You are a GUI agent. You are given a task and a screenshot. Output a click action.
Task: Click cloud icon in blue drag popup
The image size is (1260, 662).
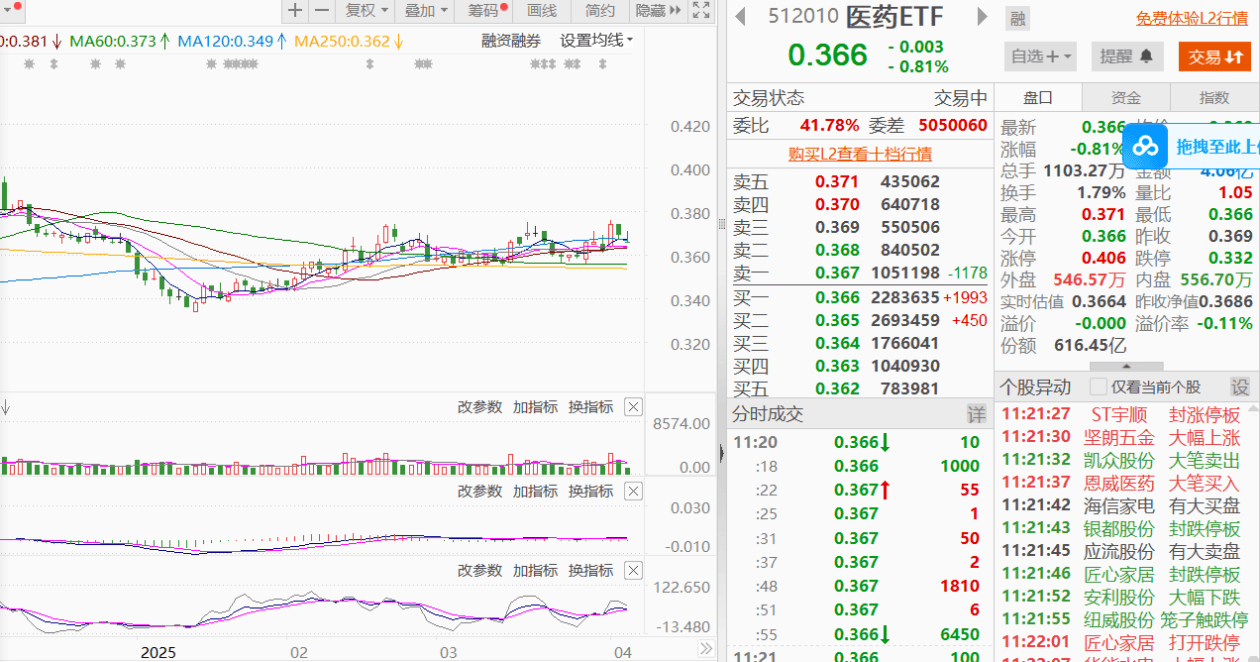click(x=1147, y=147)
